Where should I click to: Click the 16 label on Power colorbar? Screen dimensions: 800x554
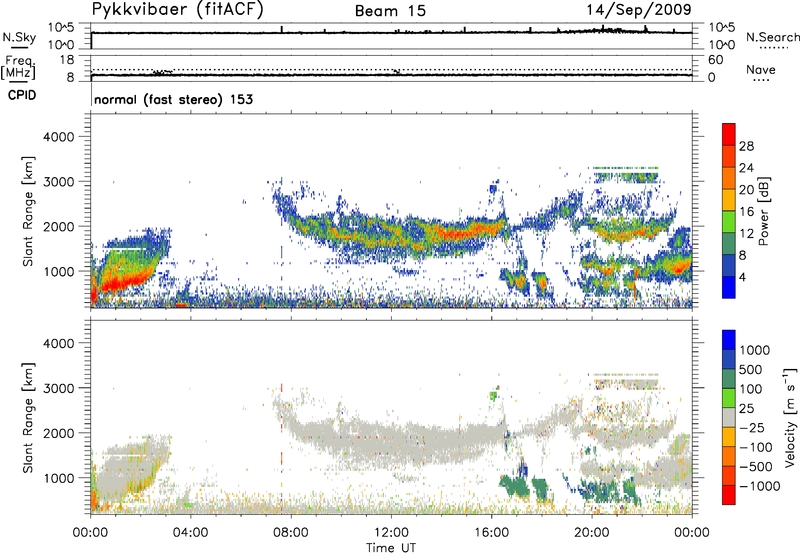click(746, 212)
